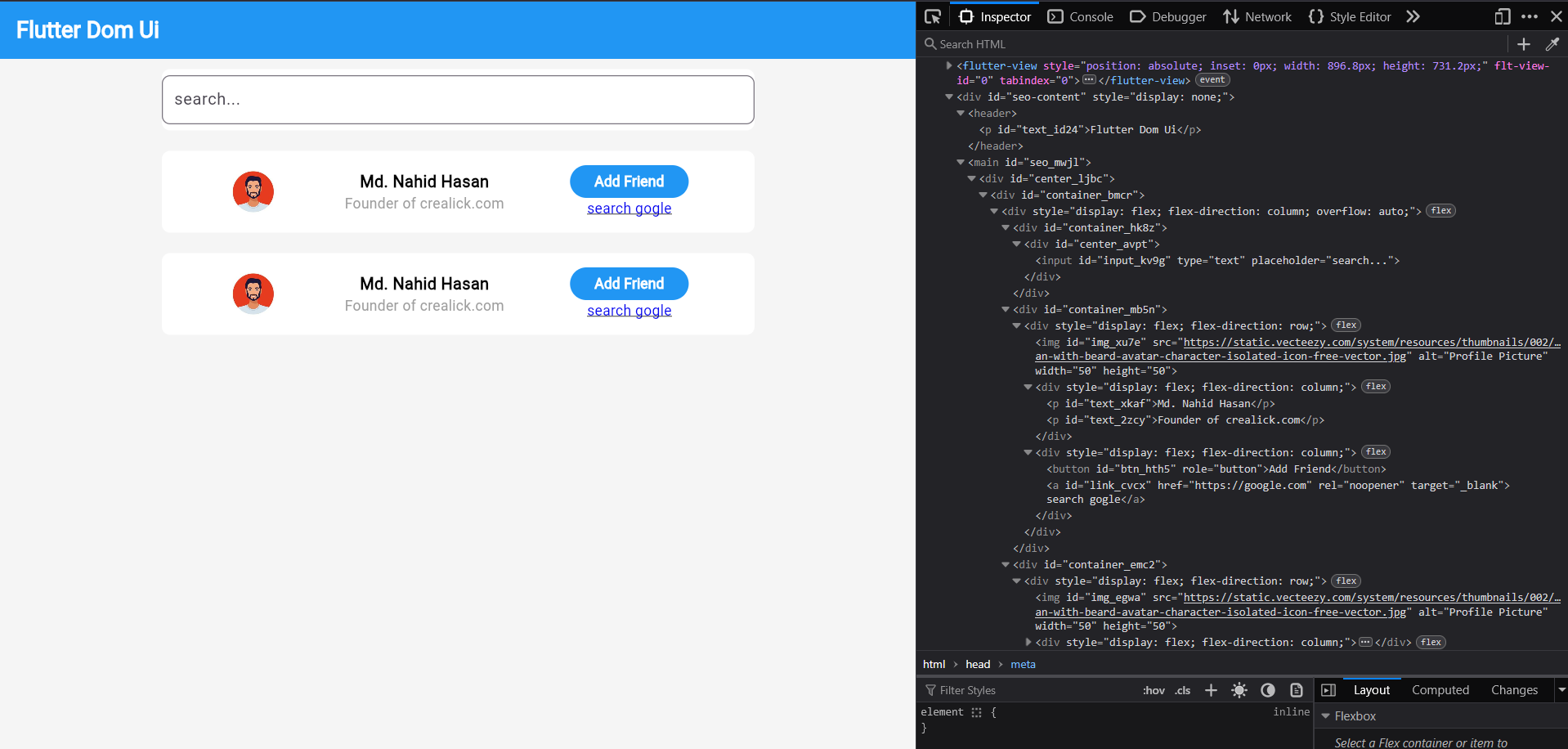Expand the flex badge on container_bmcr div
The height and width of the screenshot is (749, 1568).
point(1440,210)
